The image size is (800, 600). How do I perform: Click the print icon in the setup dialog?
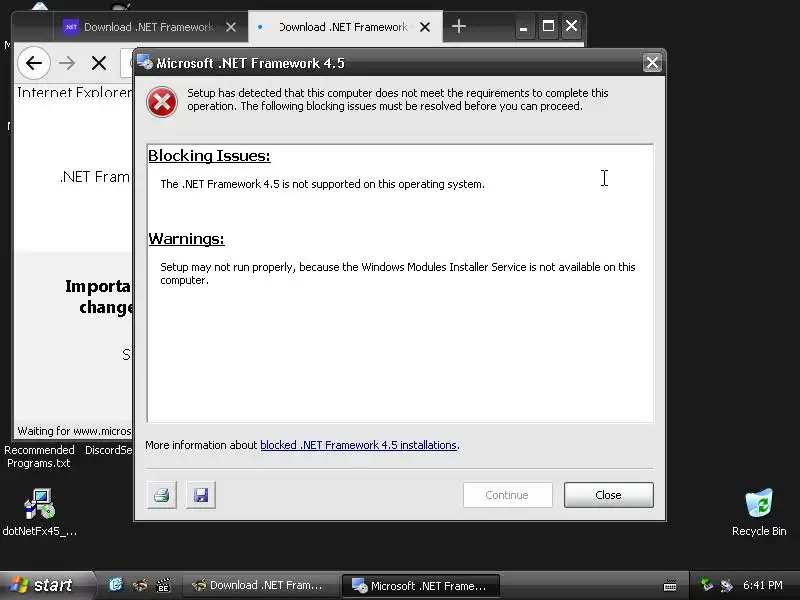[162, 495]
